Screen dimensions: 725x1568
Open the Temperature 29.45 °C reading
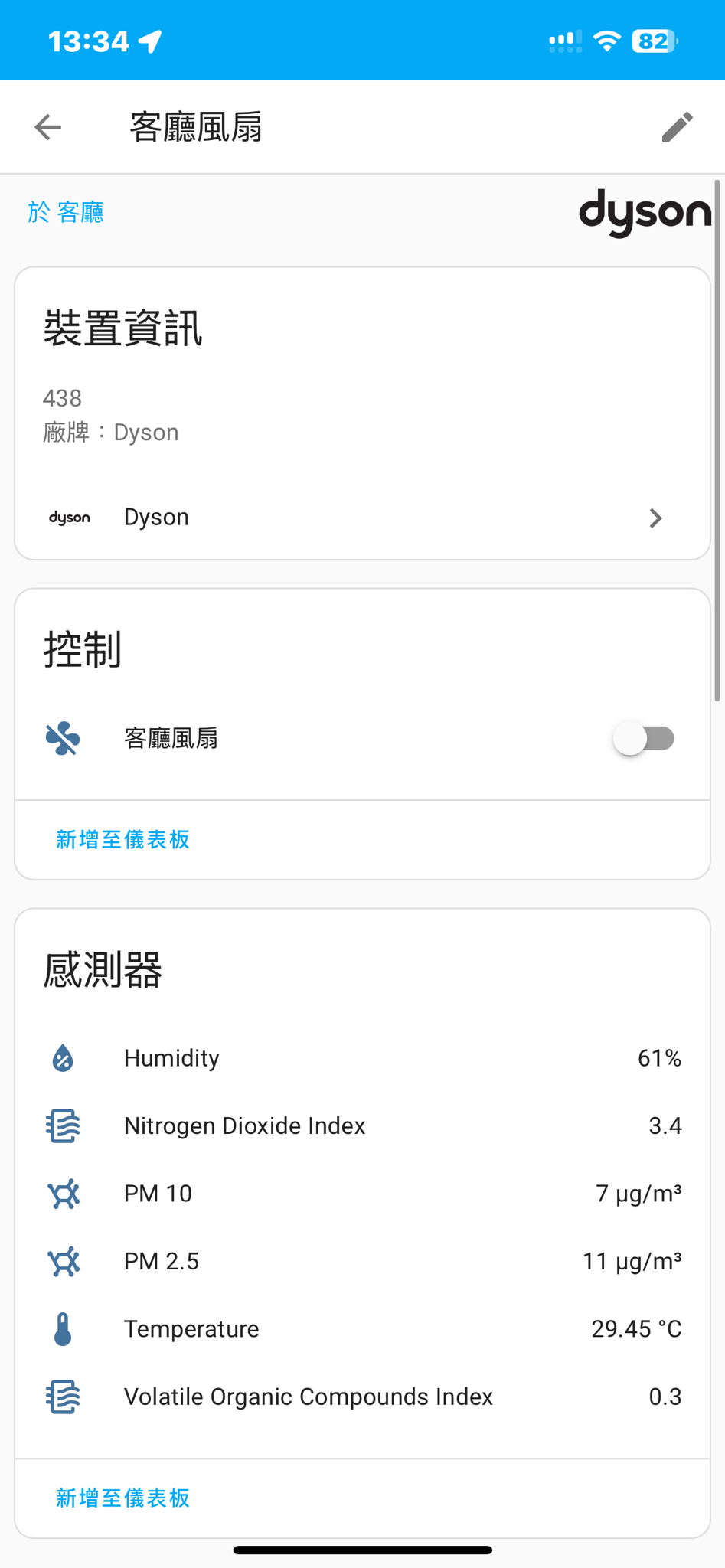point(635,1329)
